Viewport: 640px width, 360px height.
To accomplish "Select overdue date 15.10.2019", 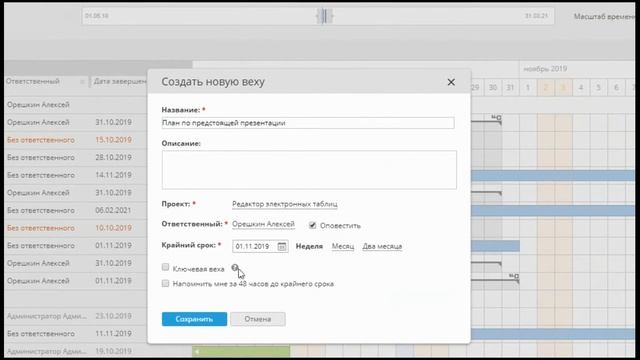I will (x=113, y=140).
